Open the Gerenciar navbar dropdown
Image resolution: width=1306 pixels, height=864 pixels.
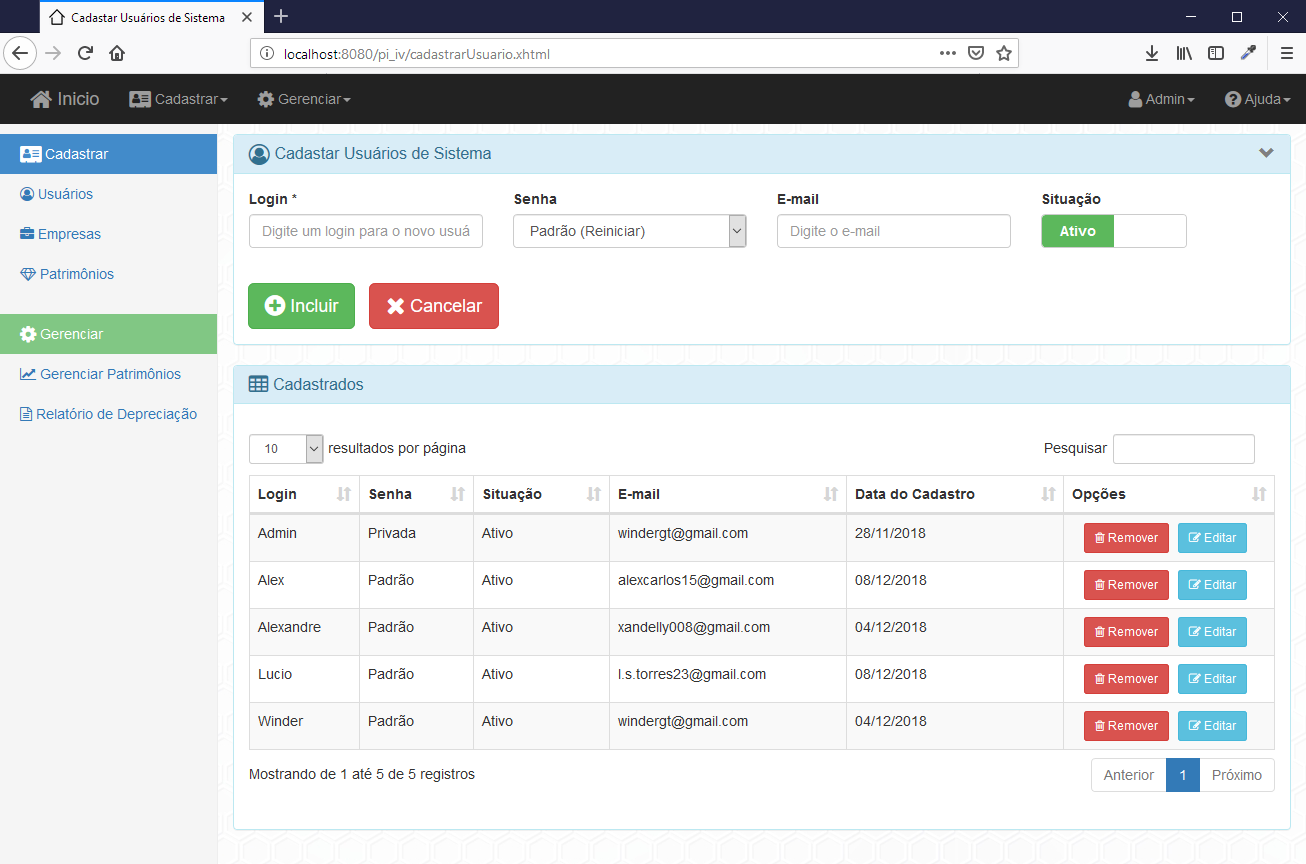(304, 99)
